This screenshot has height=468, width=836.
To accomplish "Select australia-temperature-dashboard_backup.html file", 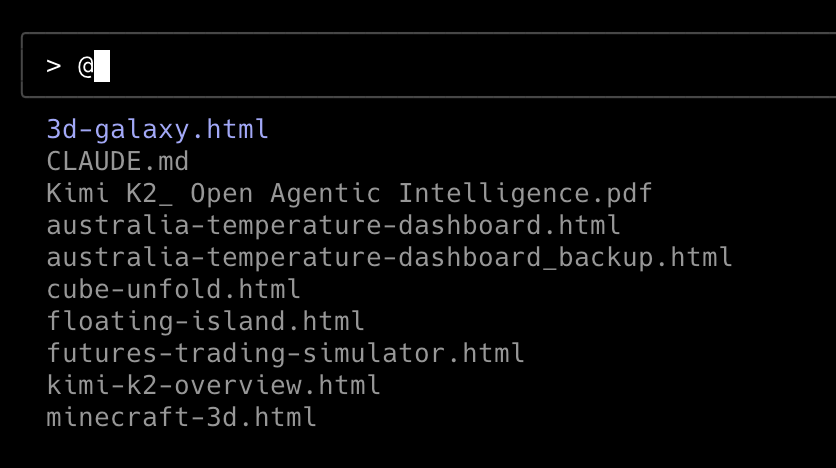I will click(x=389, y=257).
